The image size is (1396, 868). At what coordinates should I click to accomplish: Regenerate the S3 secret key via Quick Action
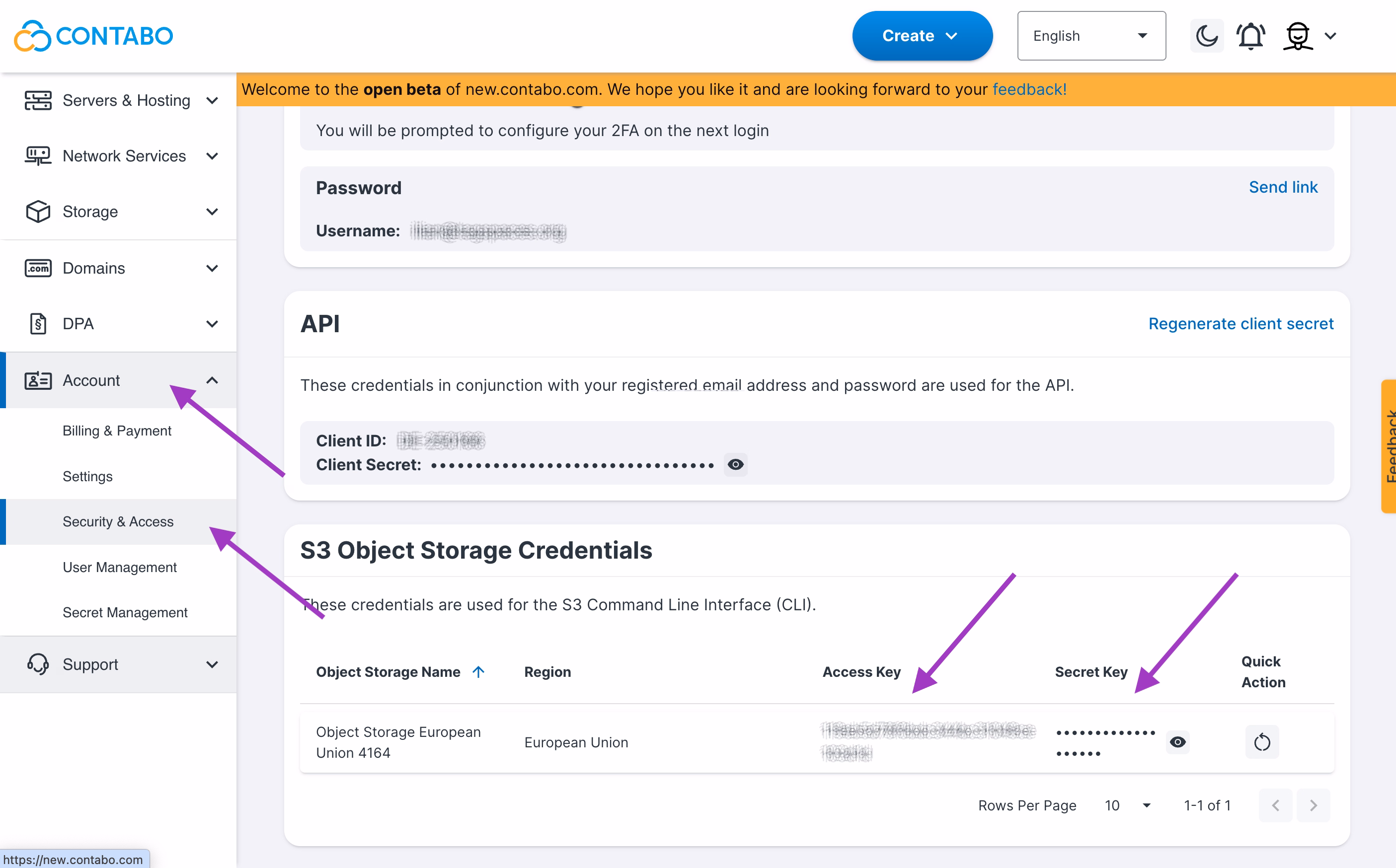click(x=1262, y=742)
